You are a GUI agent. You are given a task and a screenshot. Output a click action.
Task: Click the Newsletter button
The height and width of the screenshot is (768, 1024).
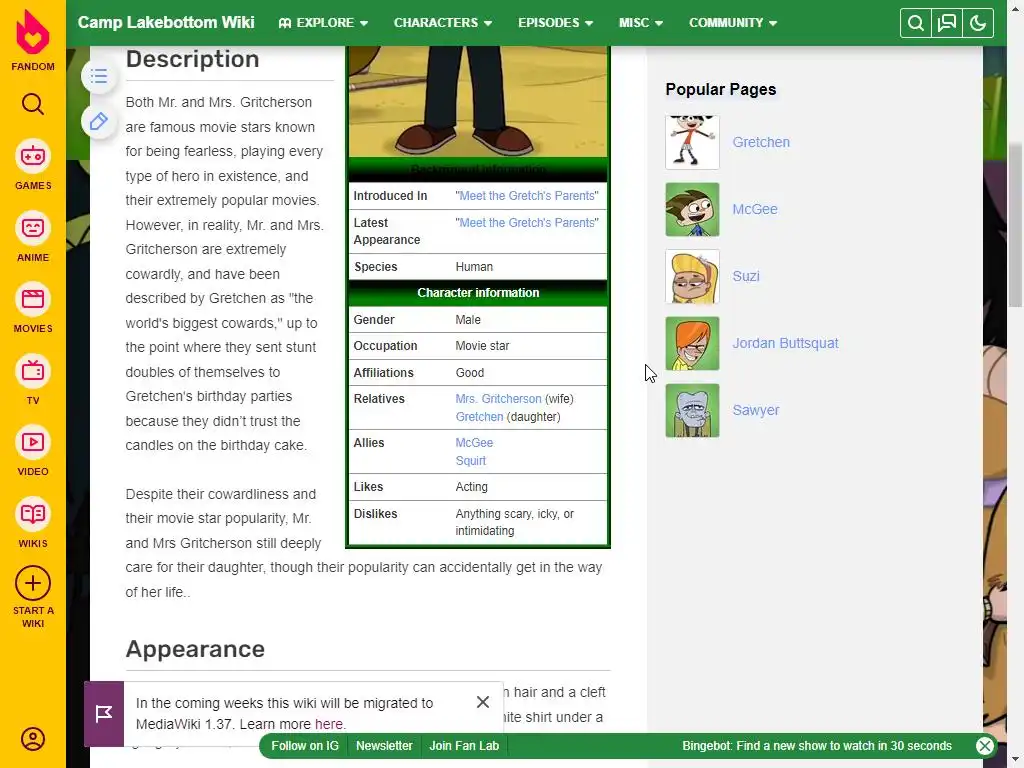click(x=384, y=746)
